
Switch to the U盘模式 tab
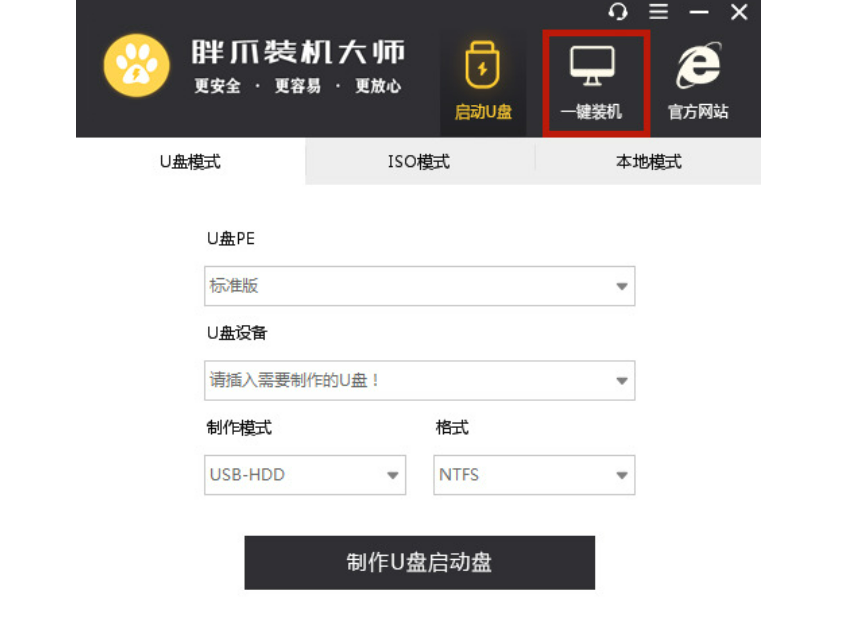point(190,161)
